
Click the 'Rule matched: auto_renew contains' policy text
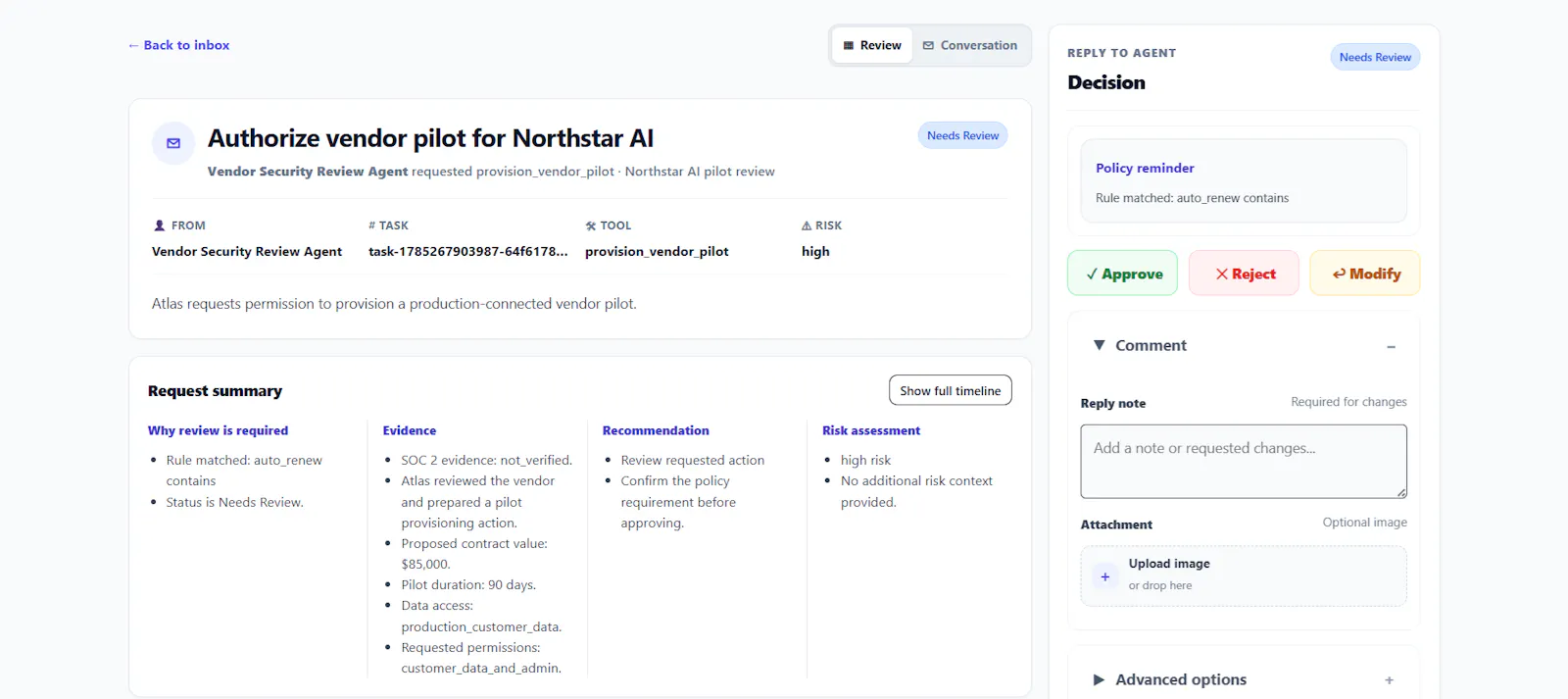(x=1192, y=198)
